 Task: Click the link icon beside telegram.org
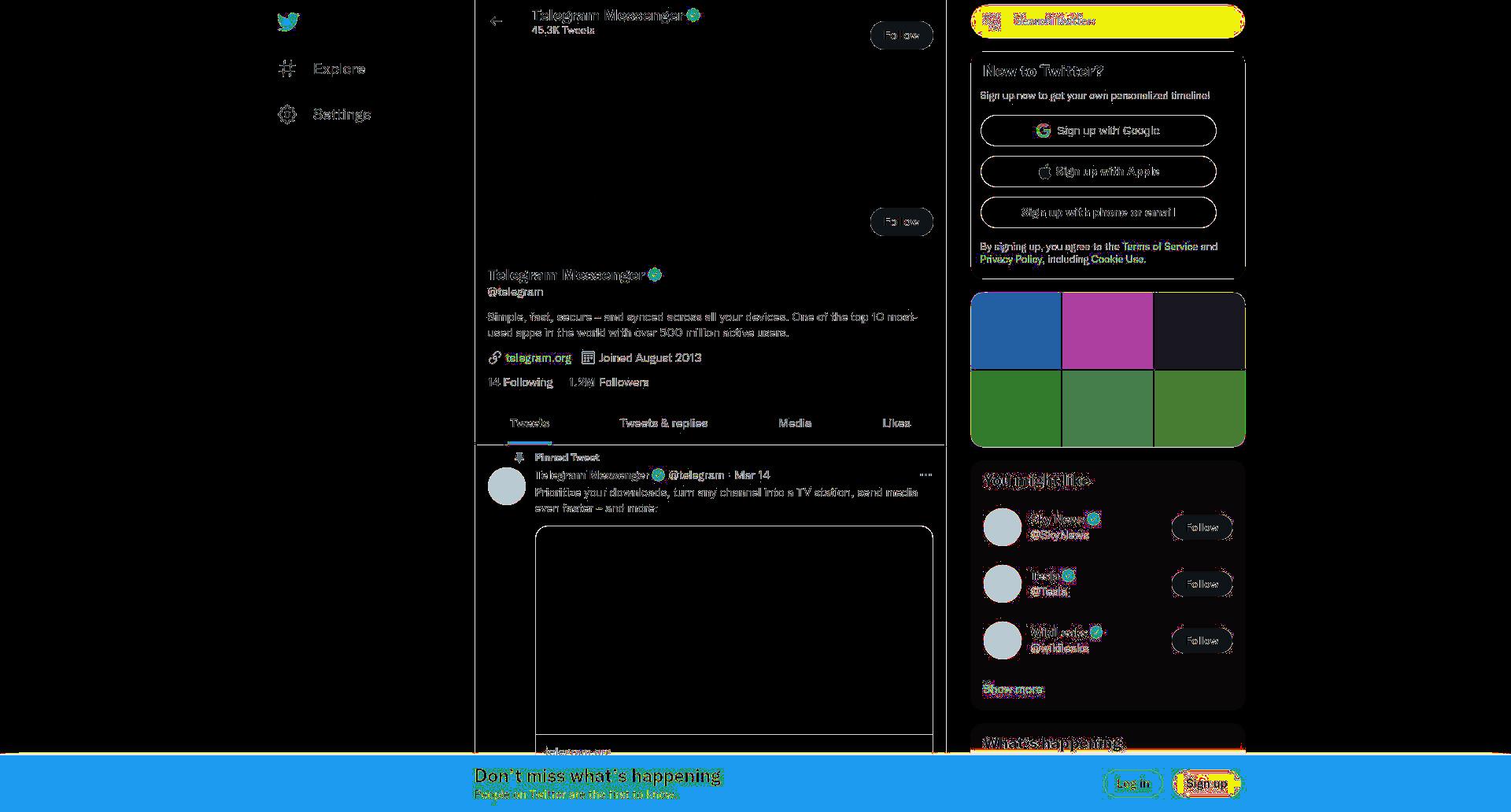(494, 357)
